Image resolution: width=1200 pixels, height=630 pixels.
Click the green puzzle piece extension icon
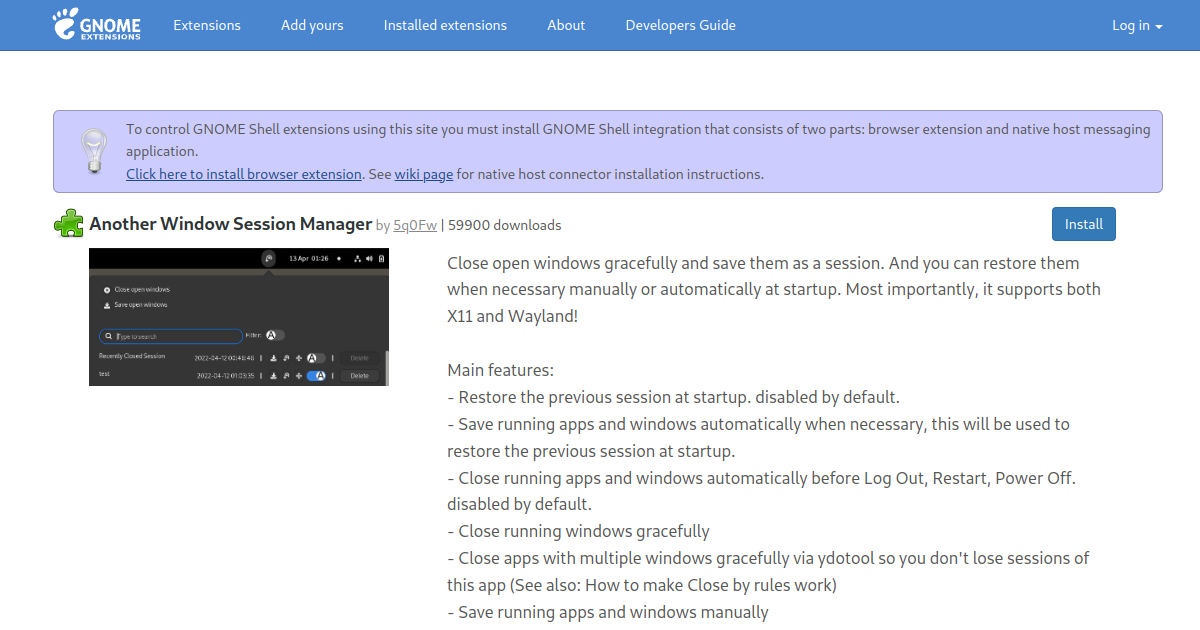69,224
